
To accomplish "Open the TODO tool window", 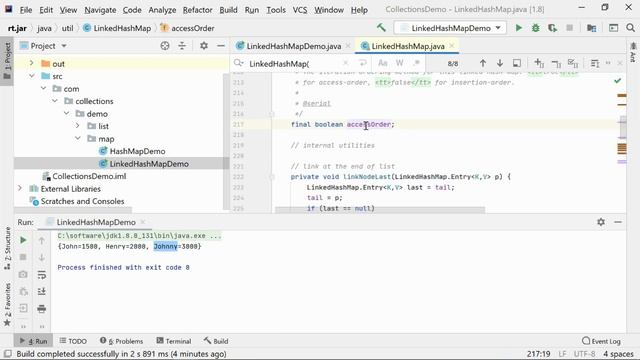I will 73,341.
